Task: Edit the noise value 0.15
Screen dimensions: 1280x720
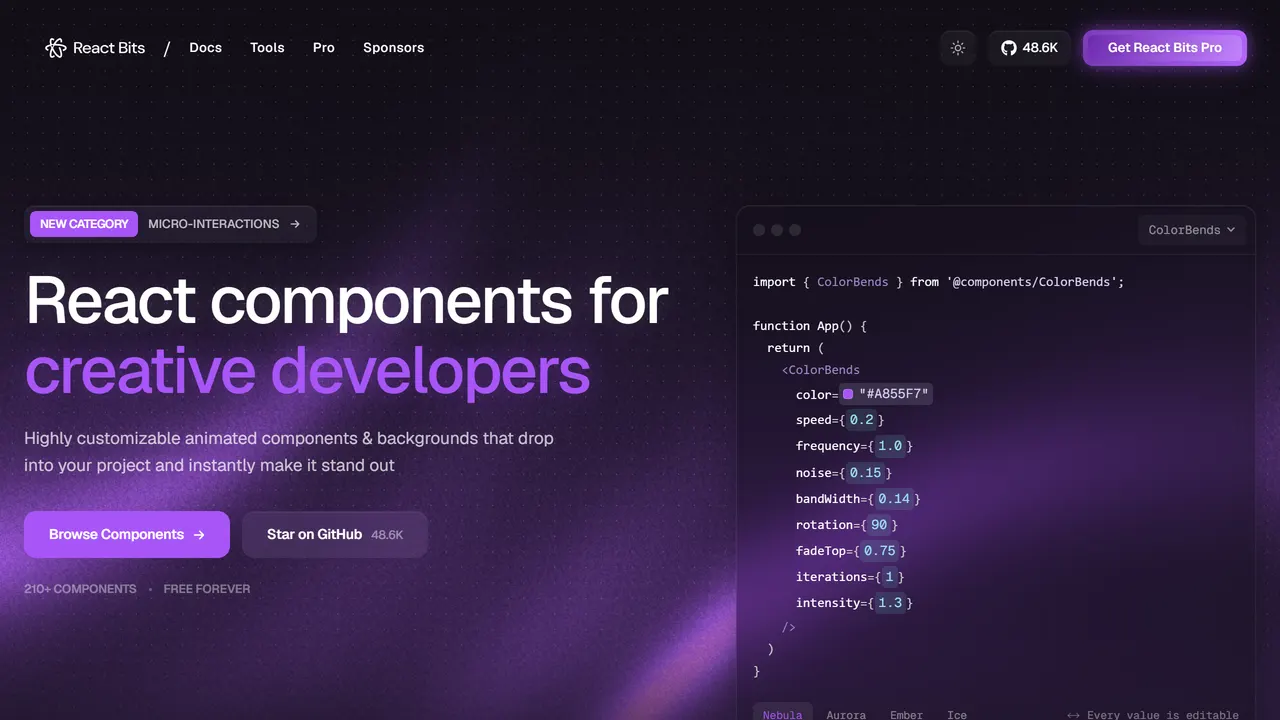Action: [866, 472]
